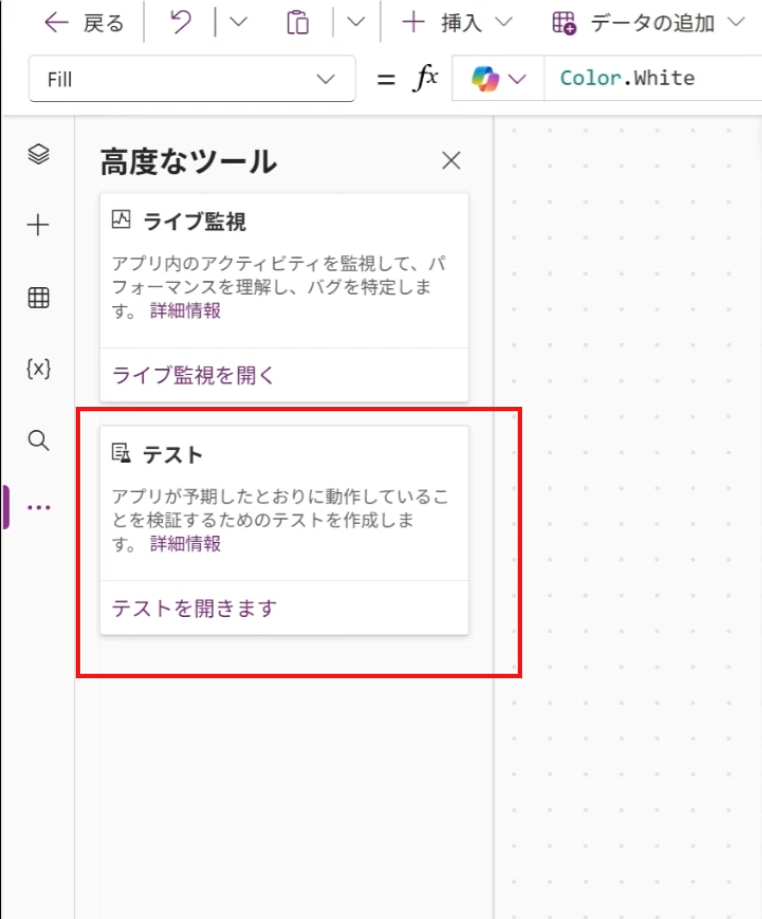
Task: Open the データの追加 menu
Action: [x=648, y=23]
